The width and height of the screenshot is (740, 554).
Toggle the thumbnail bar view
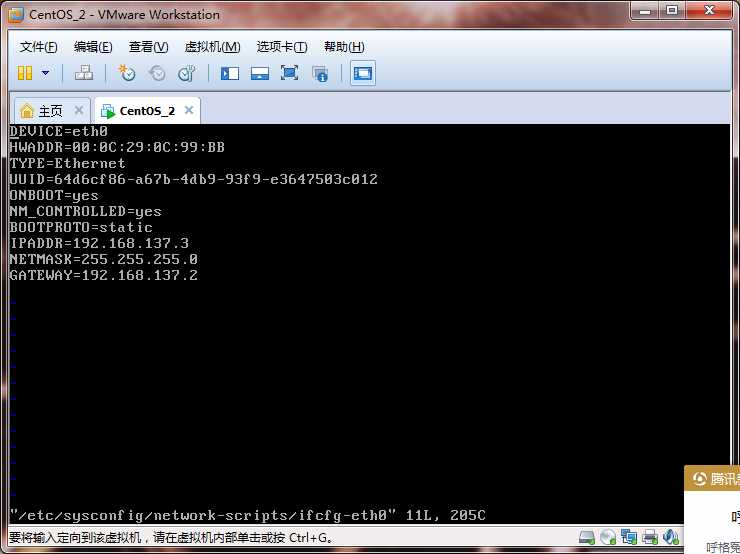coord(260,73)
